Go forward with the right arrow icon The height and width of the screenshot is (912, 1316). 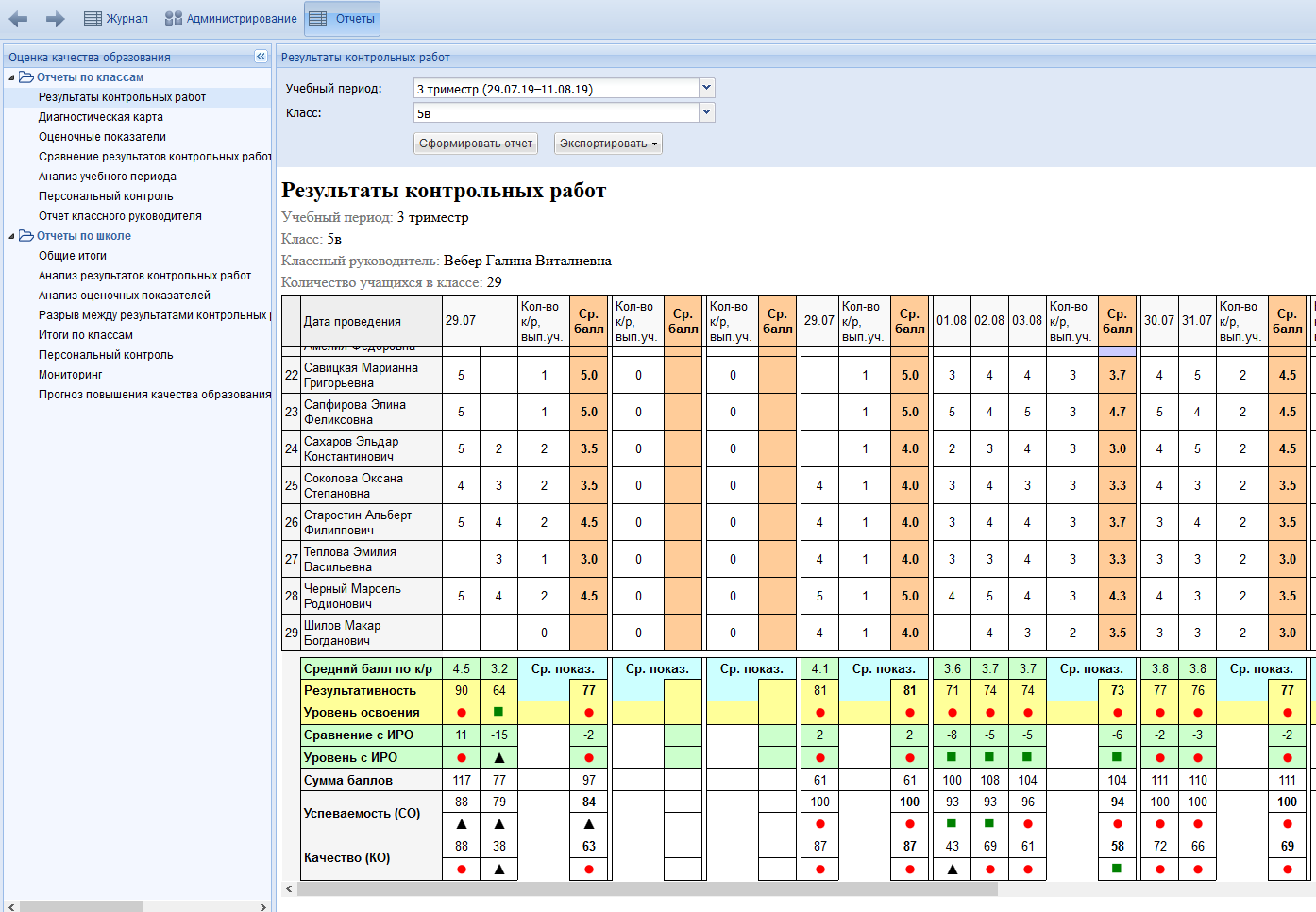click(56, 19)
